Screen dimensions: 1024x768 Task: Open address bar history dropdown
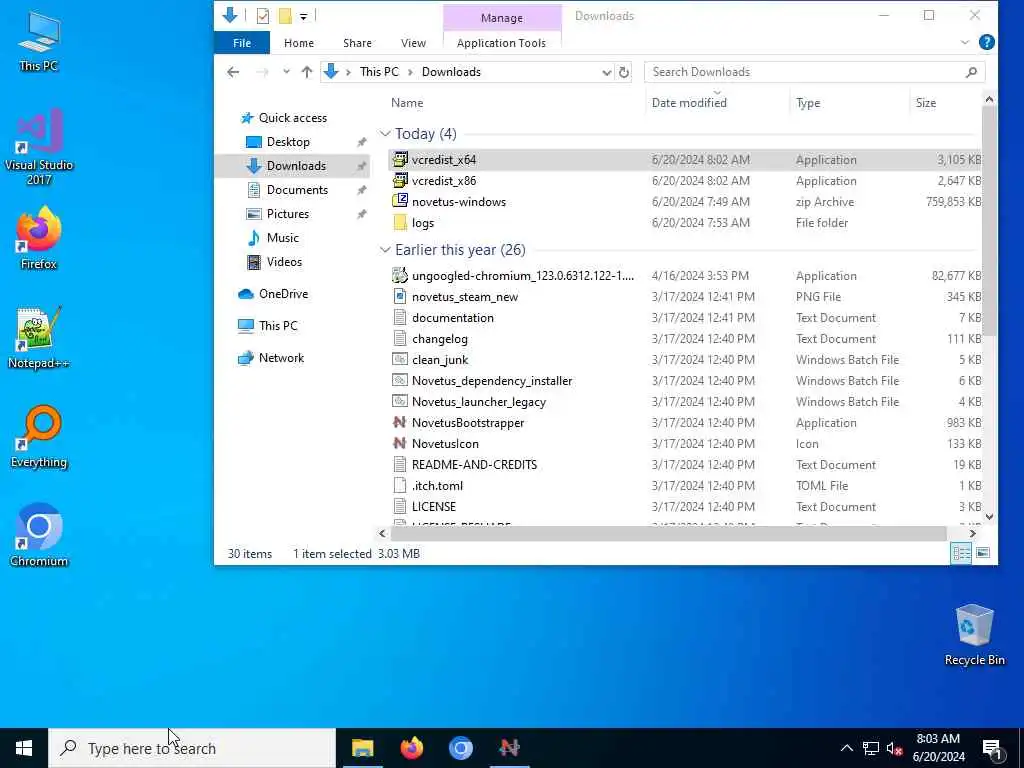tap(606, 72)
